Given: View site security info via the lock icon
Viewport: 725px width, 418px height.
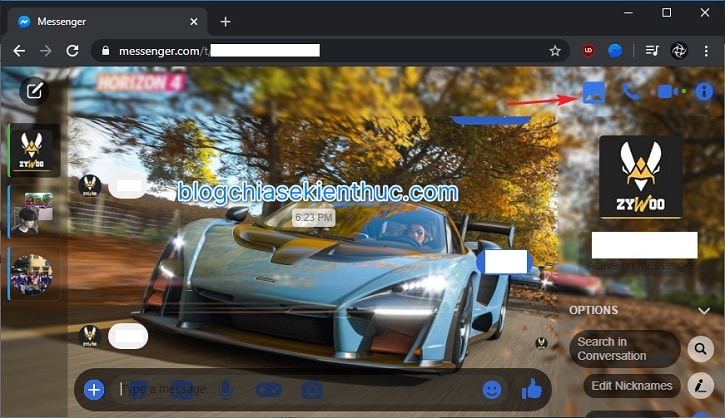Looking at the screenshot, I should 105,51.
